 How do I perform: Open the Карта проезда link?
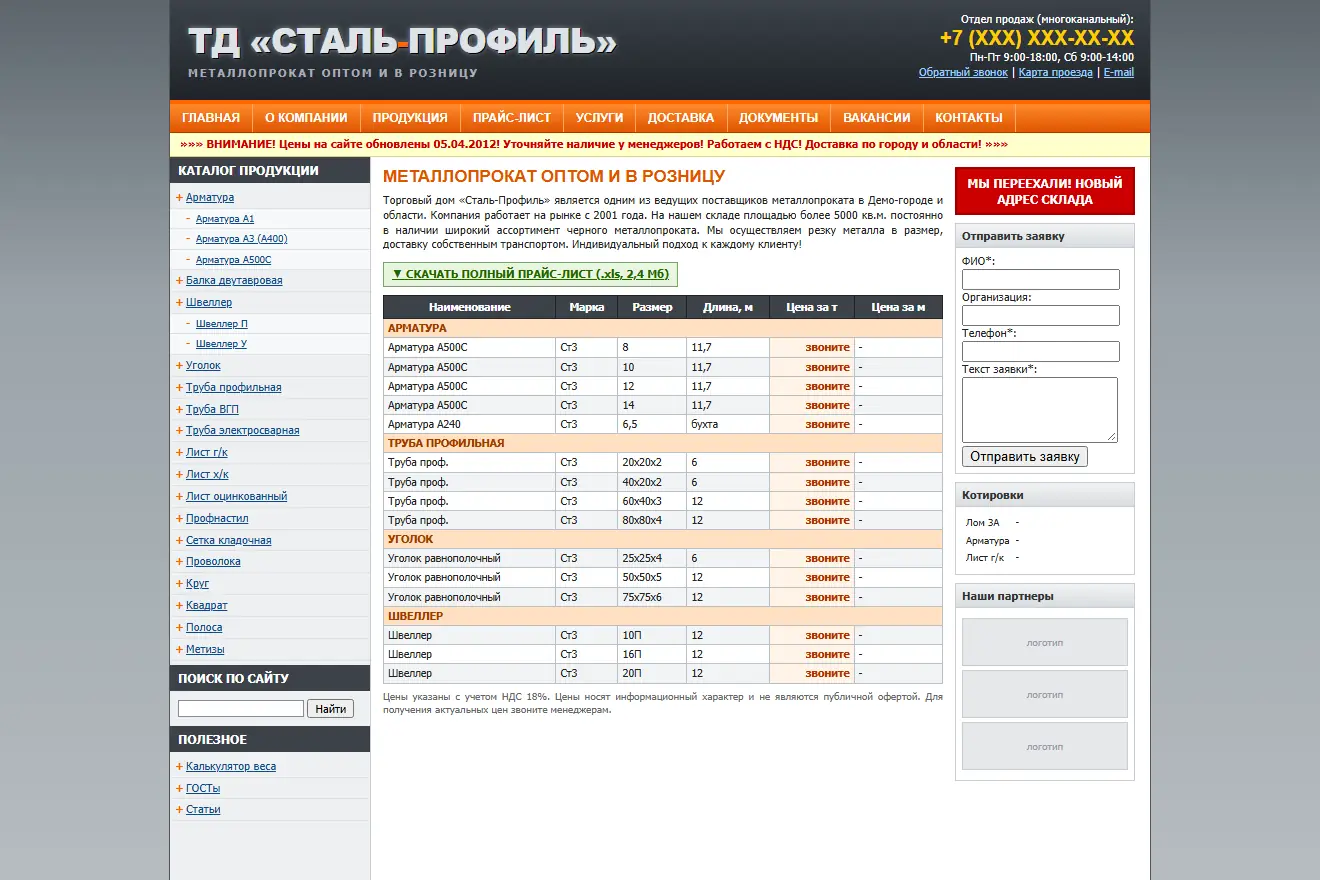1056,72
